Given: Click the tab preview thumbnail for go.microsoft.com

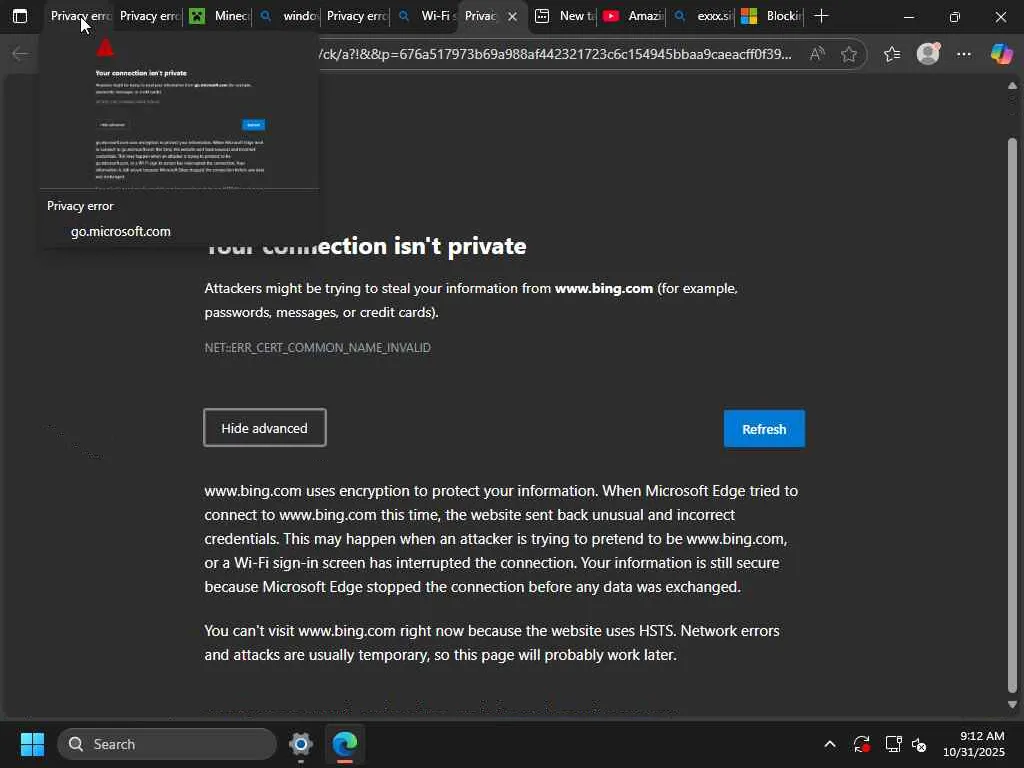Looking at the screenshot, I should (x=180, y=111).
